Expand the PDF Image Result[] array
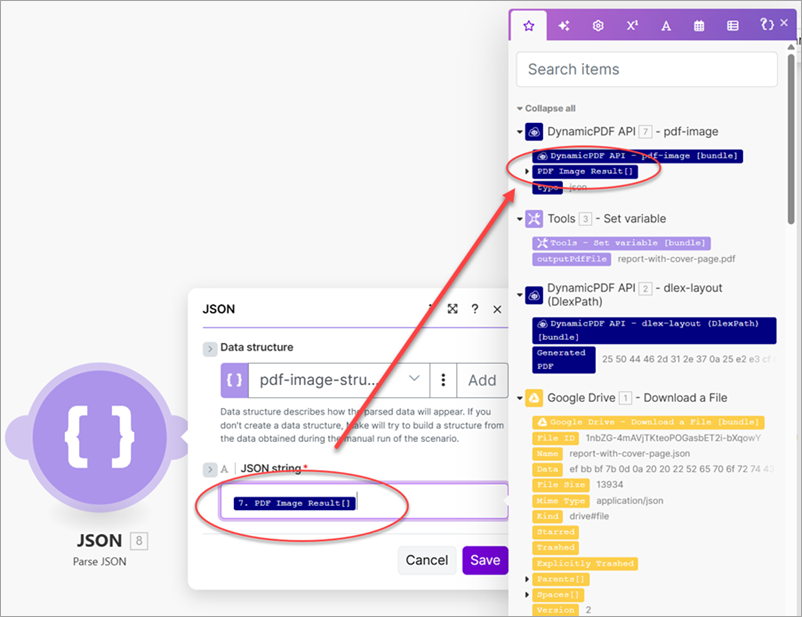This screenshot has width=802, height=617. [528, 172]
